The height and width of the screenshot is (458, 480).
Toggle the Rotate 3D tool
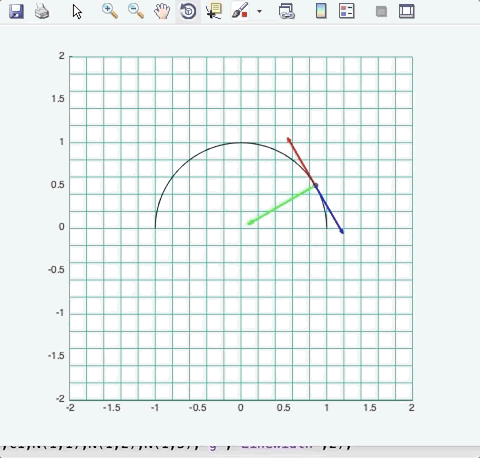tap(188, 11)
